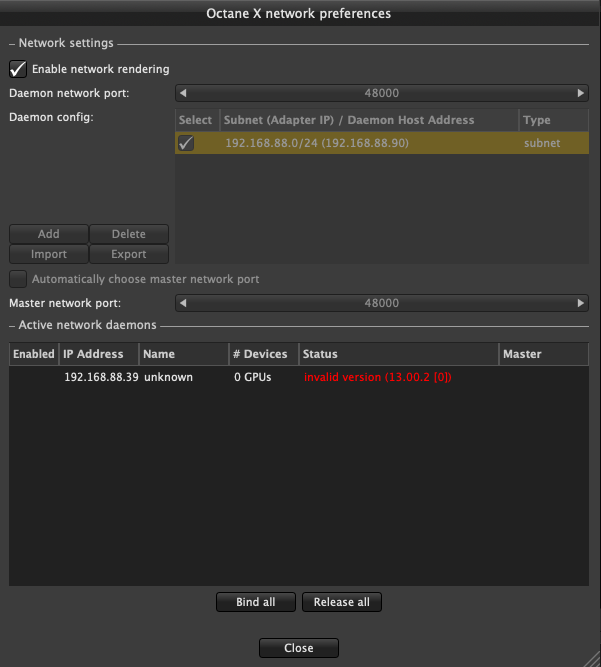Click the Select column header
601x667 pixels.
pyautogui.click(x=197, y=120)
